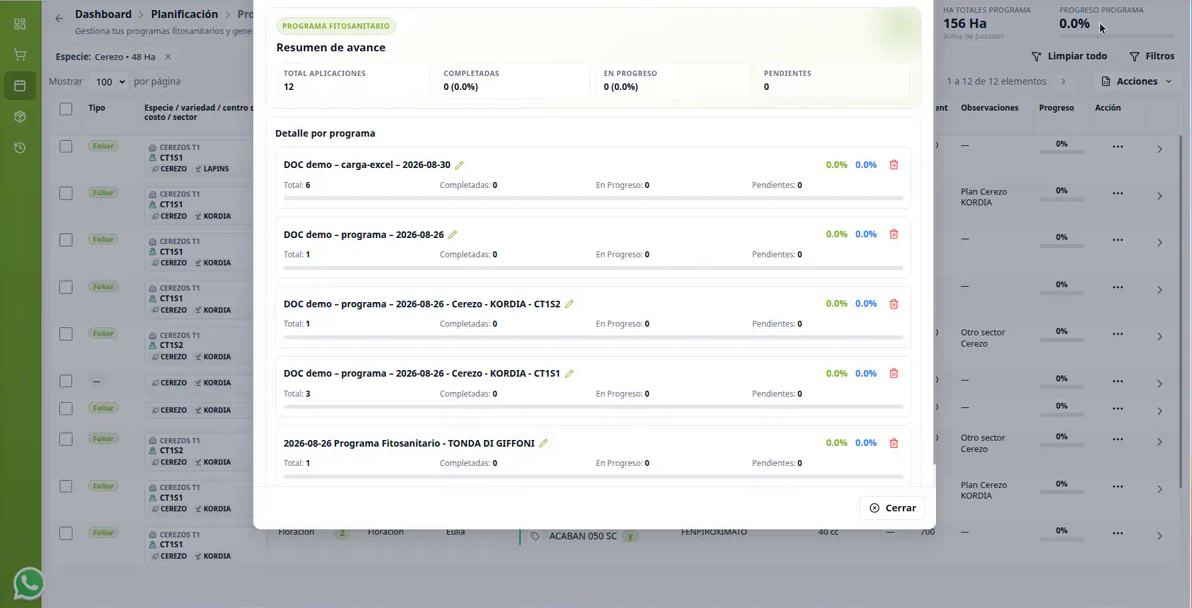Check the first CT1S1 LAPINS row checkbox
This screenshot has width=1192, height=608.
[66, 146]
